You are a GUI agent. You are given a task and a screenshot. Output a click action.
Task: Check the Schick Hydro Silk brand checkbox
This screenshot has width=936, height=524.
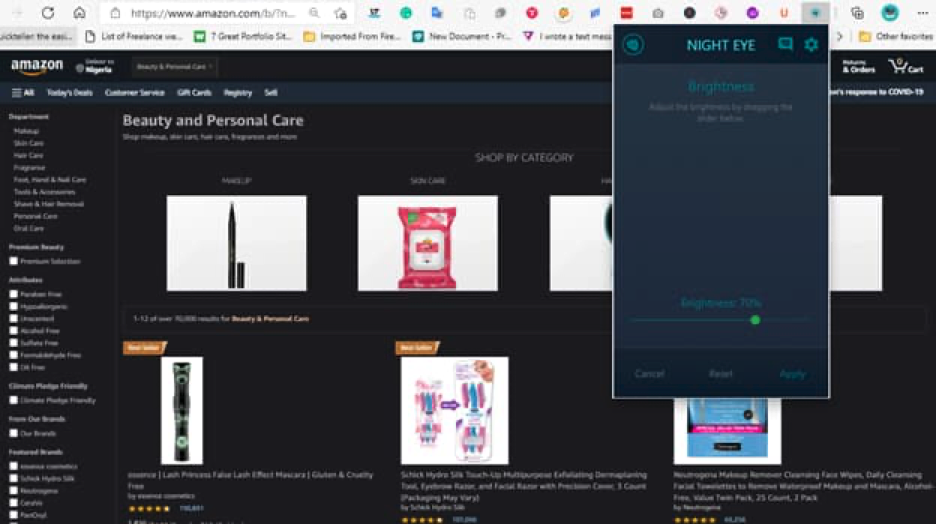(x=13, y=478)
